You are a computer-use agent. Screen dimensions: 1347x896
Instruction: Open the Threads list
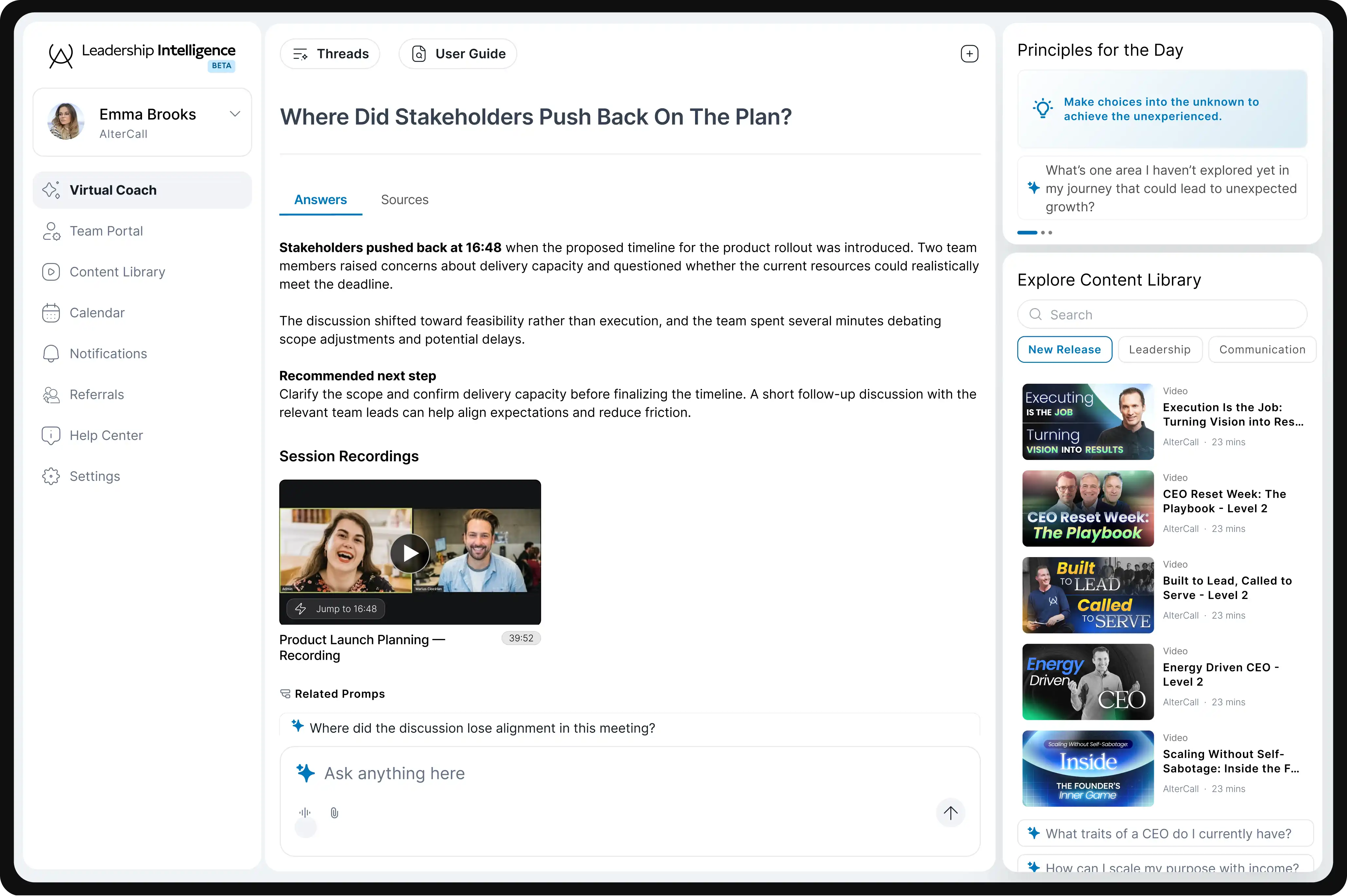[330, 54]
